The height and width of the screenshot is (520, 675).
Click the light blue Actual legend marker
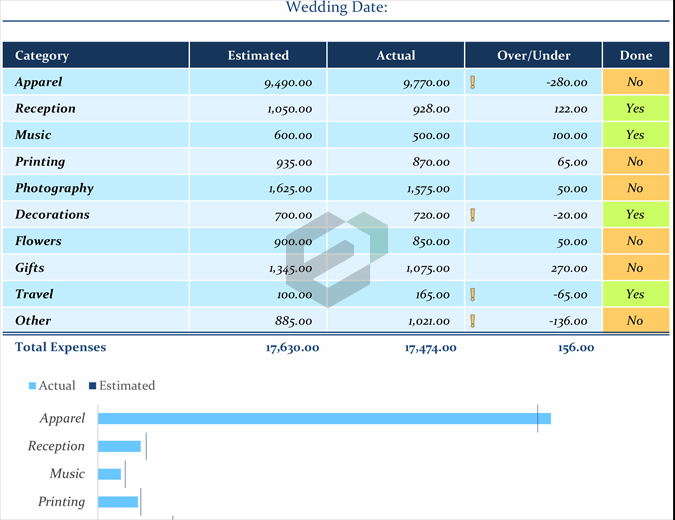point(32,386)
